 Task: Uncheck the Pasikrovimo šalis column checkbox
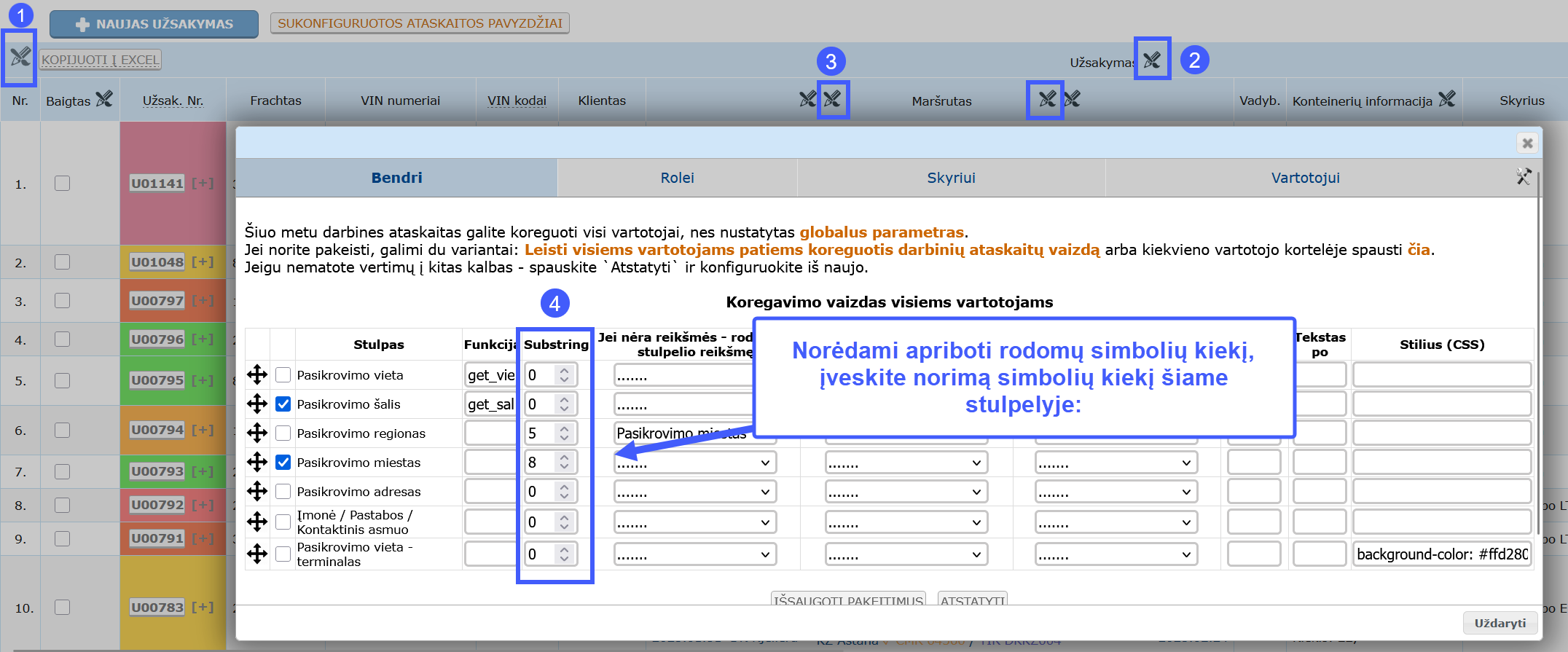(283, 404)
